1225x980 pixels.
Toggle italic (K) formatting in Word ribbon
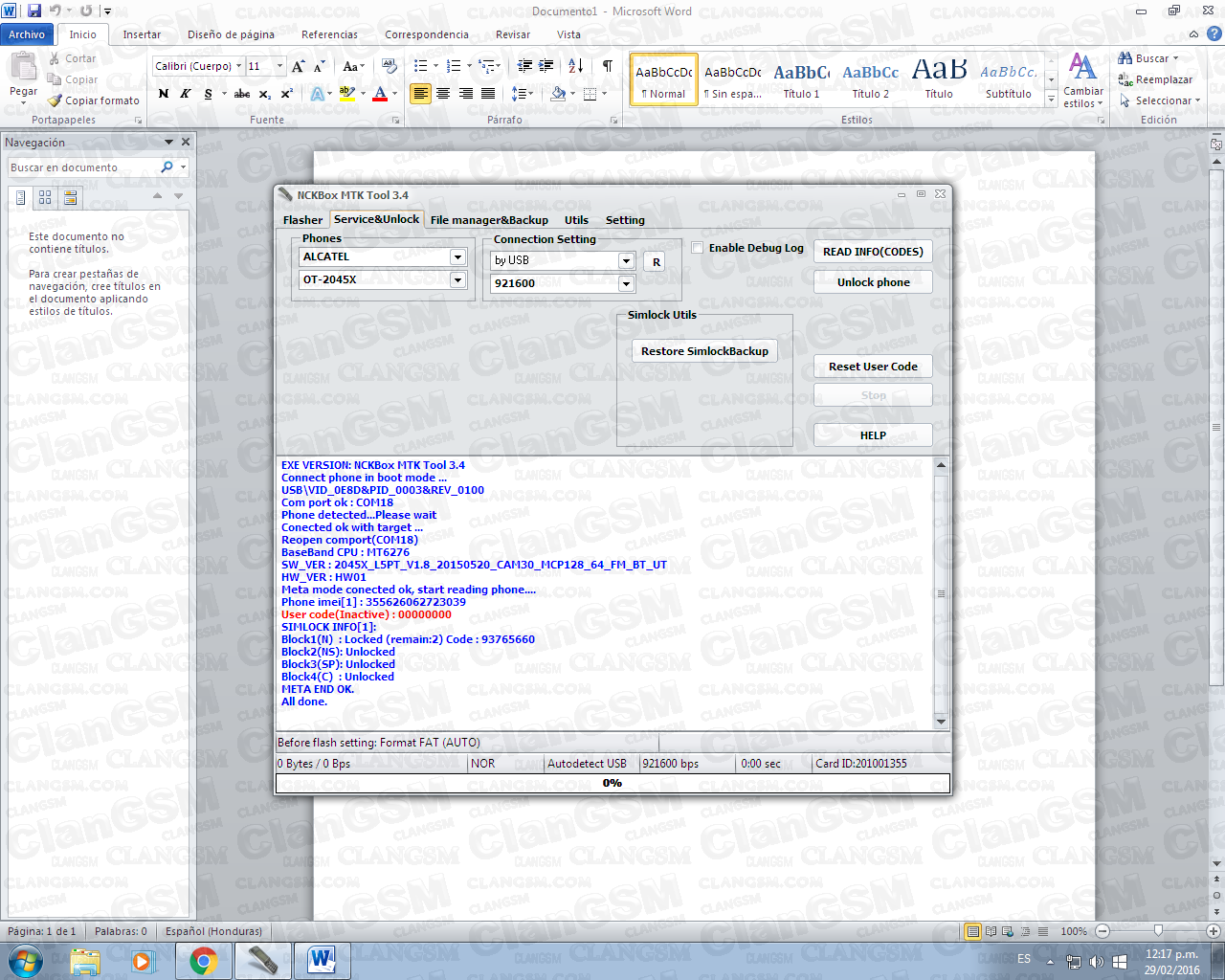coord(185,94)
